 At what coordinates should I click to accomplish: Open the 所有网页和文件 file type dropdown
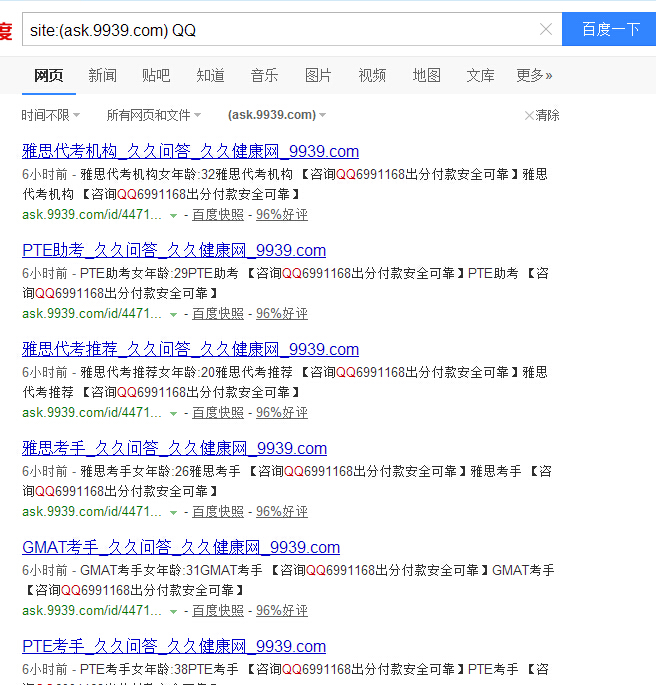click(154, 115)
